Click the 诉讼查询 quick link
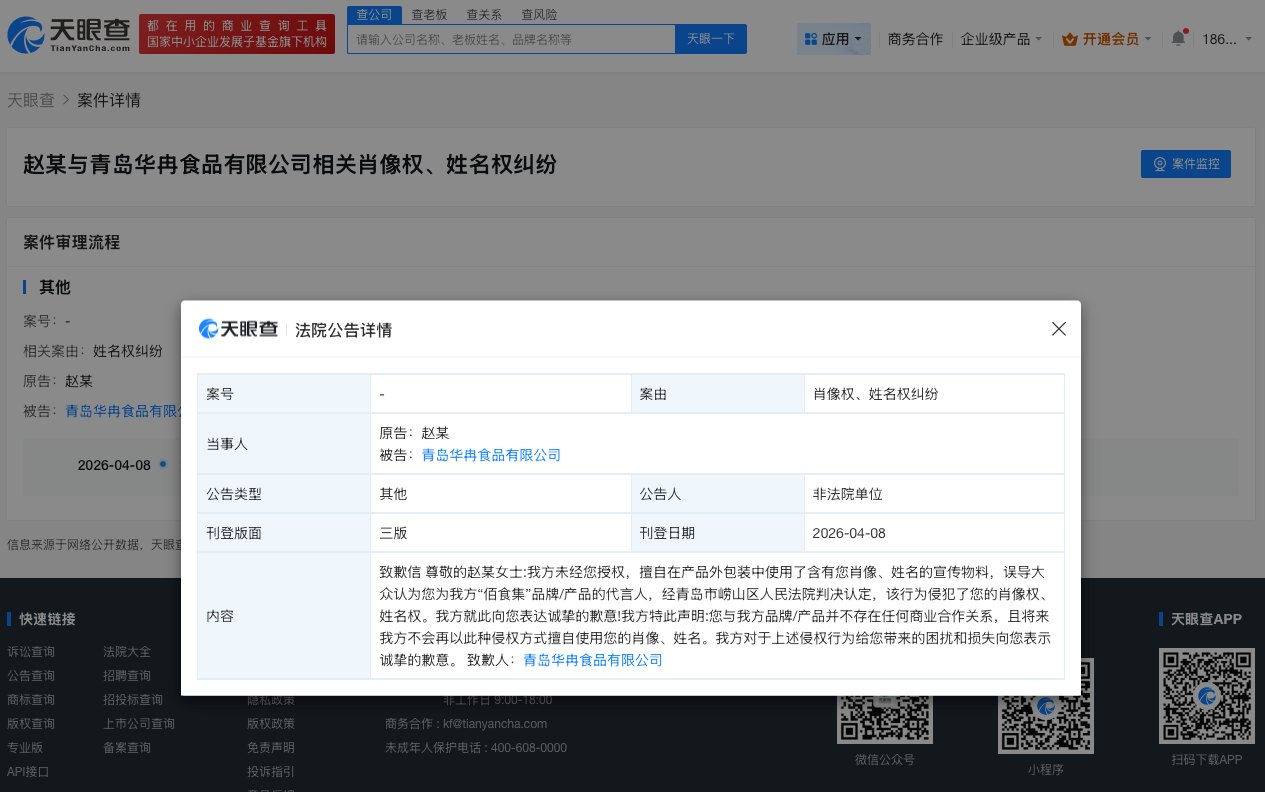 (x=30, y=651)
